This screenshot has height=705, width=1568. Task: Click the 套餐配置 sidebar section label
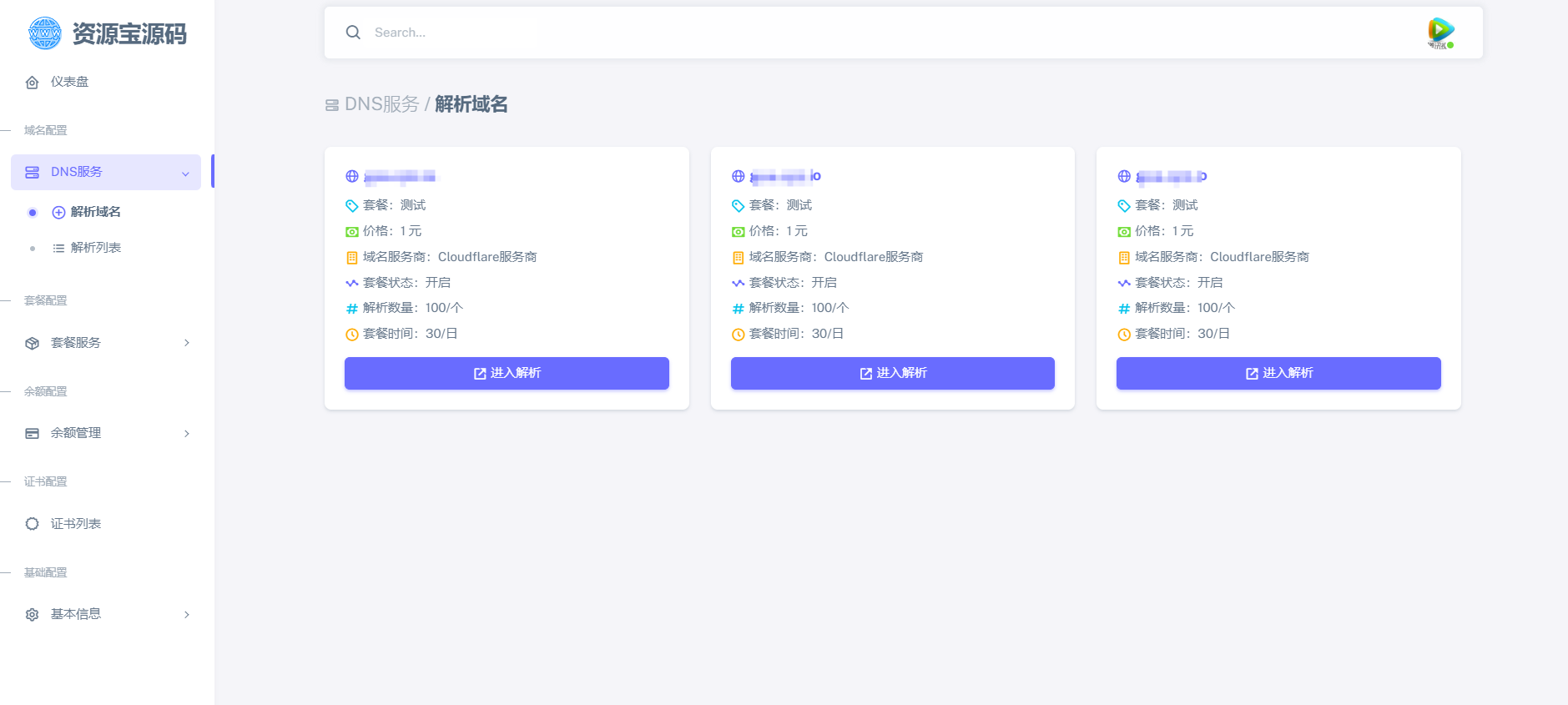tap(46, 300)
